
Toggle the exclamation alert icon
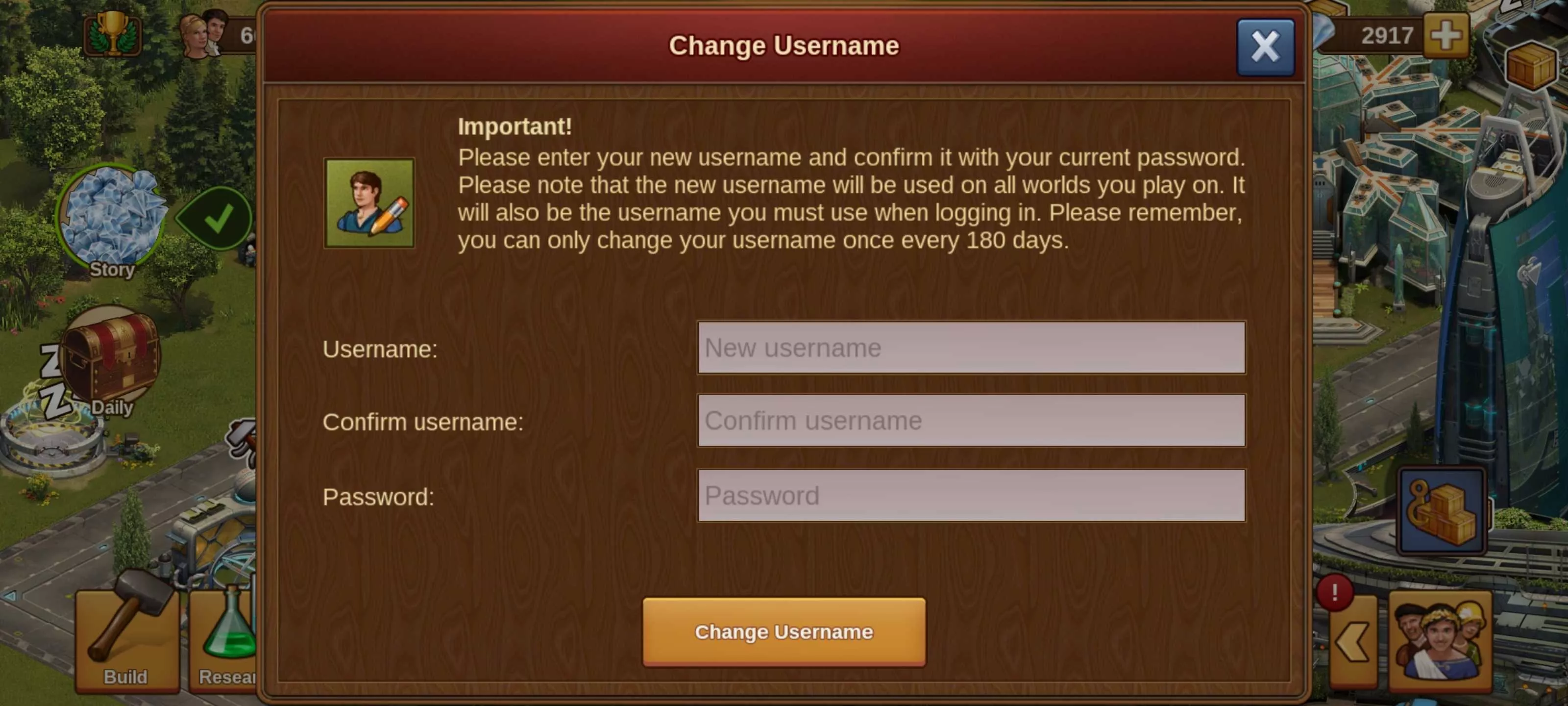[1335, 590]
